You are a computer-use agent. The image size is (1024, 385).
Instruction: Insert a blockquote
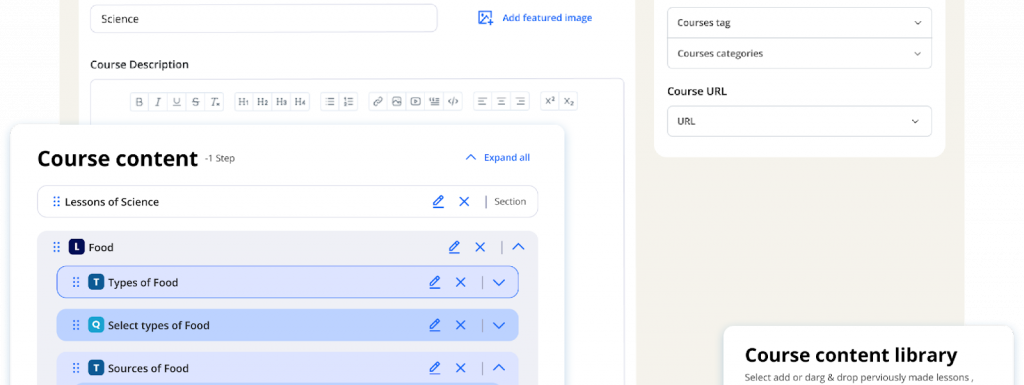(x=434, y=102)
